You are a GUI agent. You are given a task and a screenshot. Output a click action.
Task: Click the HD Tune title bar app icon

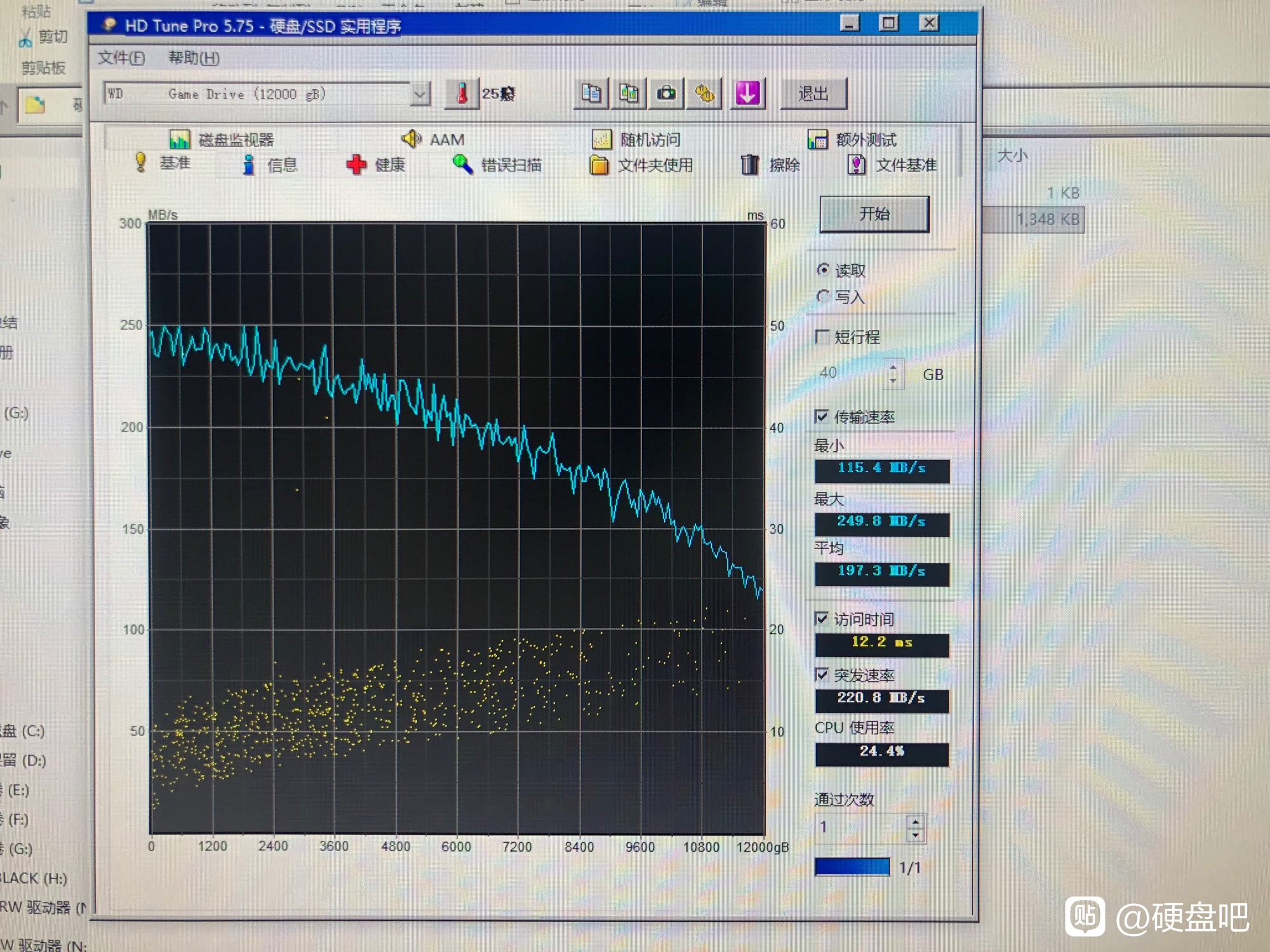click(109, 25)
